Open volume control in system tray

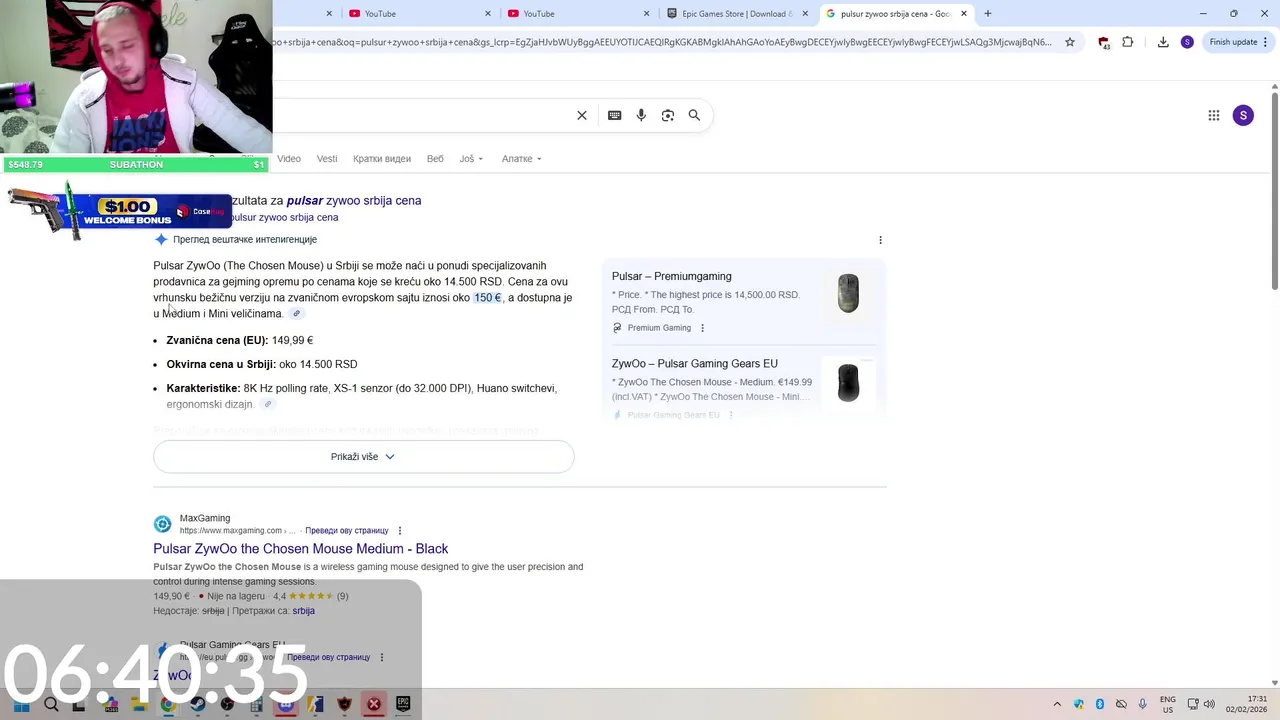[1209, 704]
